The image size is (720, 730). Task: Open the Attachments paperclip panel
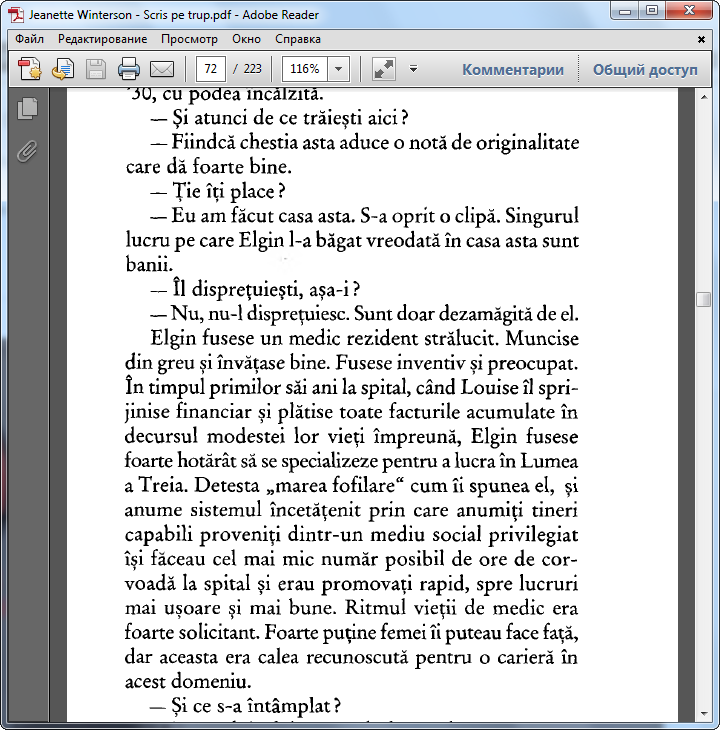27,151
